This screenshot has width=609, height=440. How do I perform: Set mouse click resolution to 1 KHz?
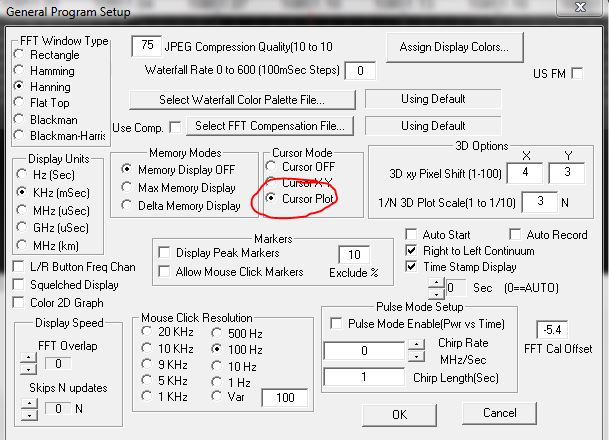(149, 397)
